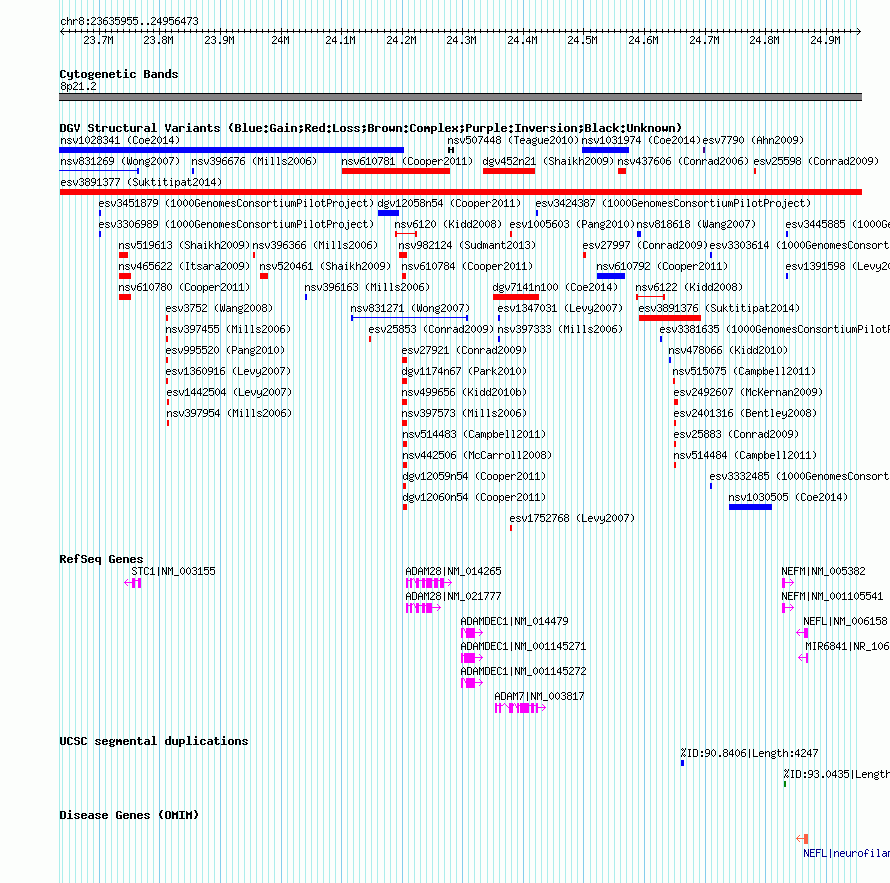The height and width of the screenshot is (883, 890).
Task: Click nsv519613 (Shaikh2009) label
Action: coord(184,245)
